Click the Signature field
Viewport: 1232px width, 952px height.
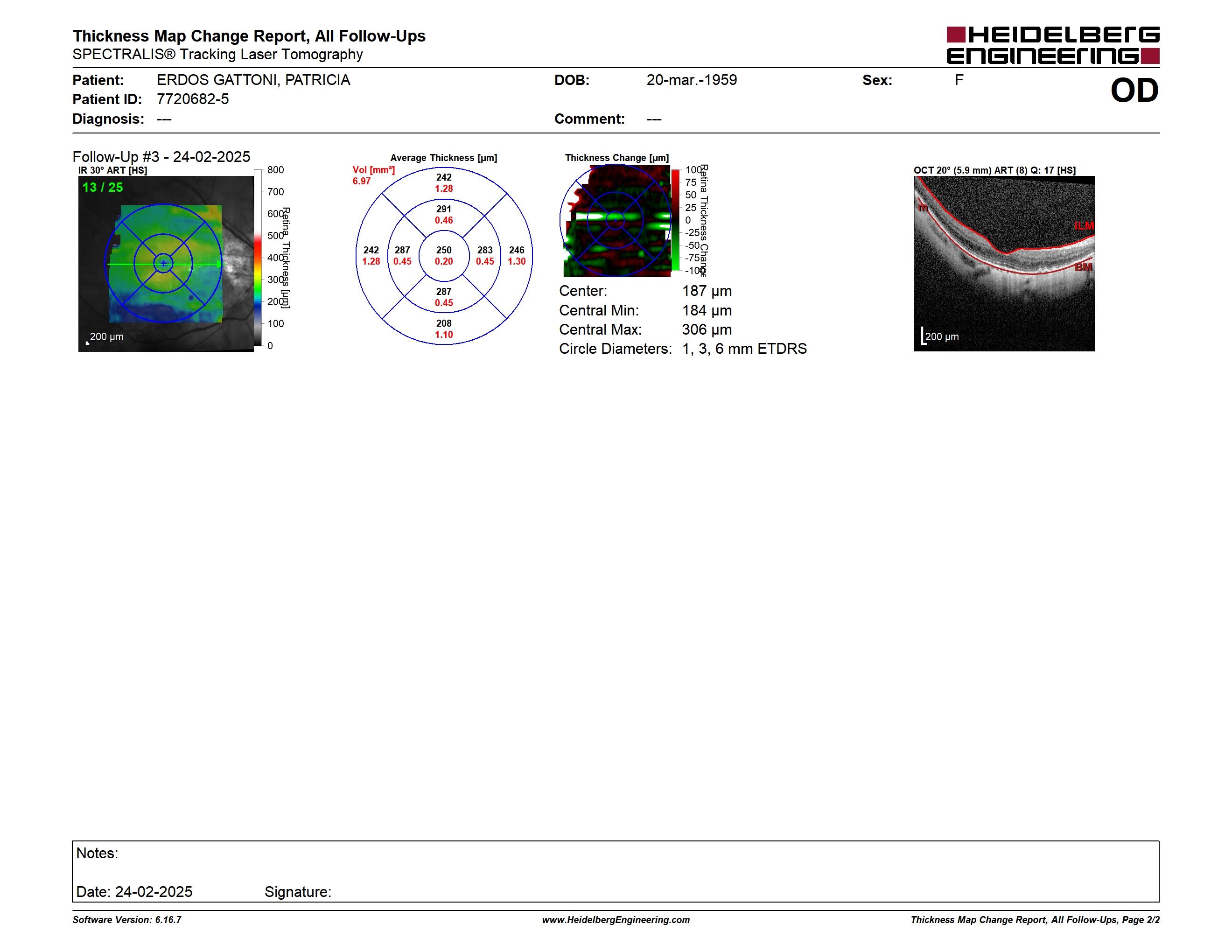pos(298,892)
